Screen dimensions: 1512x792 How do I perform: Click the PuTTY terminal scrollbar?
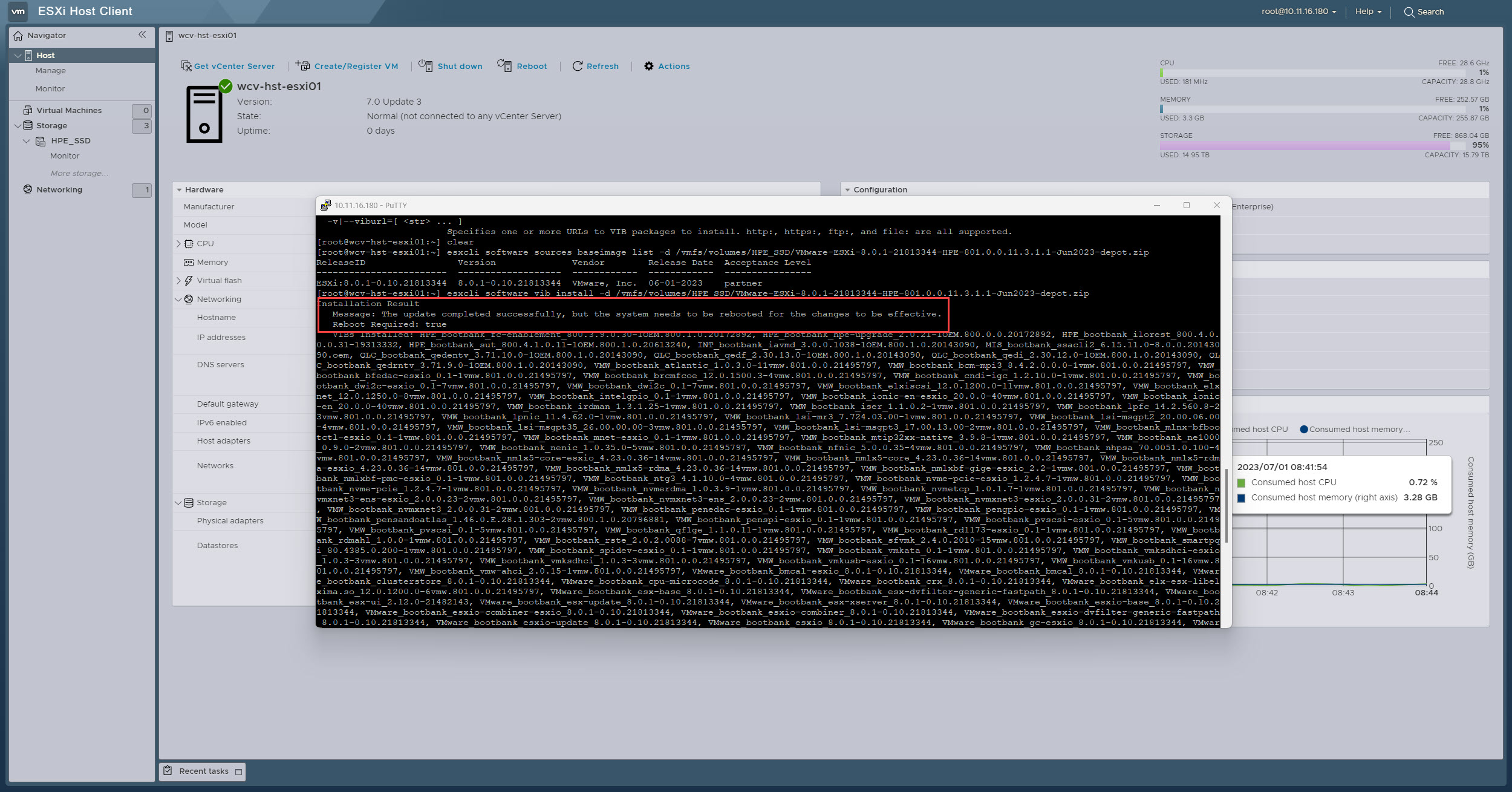coord(1226,505)
